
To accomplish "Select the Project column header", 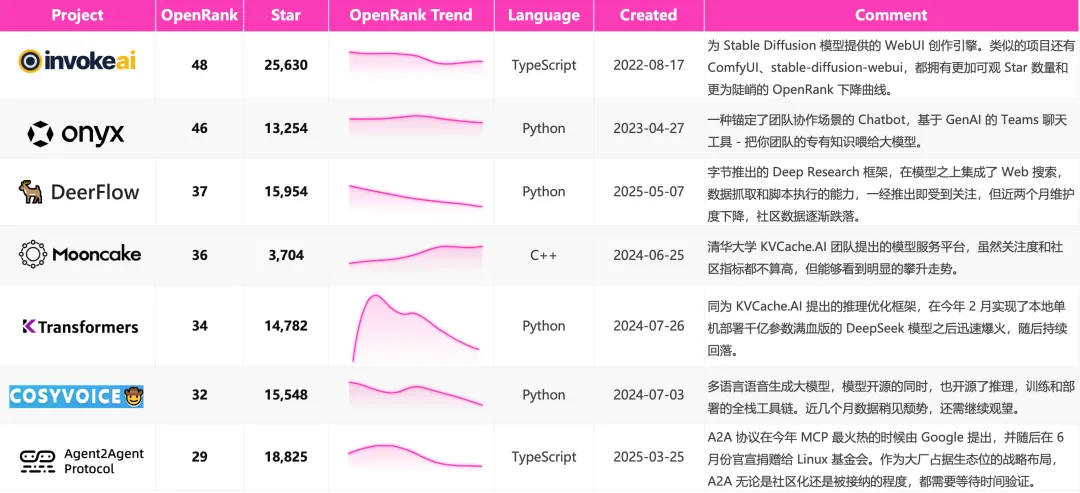I will pyautogui.click(x=77, y=15).
